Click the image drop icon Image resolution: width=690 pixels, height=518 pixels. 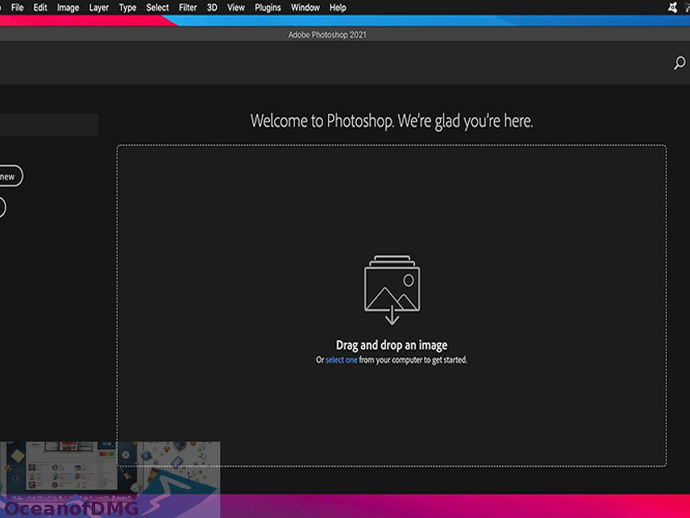(x=392, y=290)
